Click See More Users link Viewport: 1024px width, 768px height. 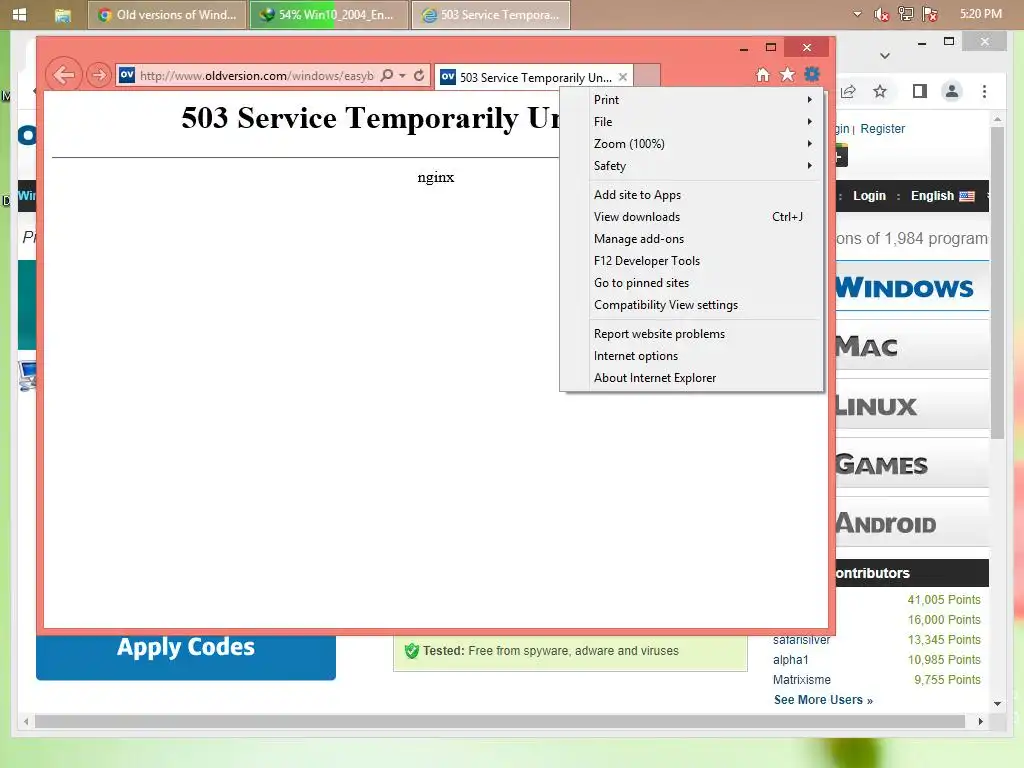click(823, 700)
